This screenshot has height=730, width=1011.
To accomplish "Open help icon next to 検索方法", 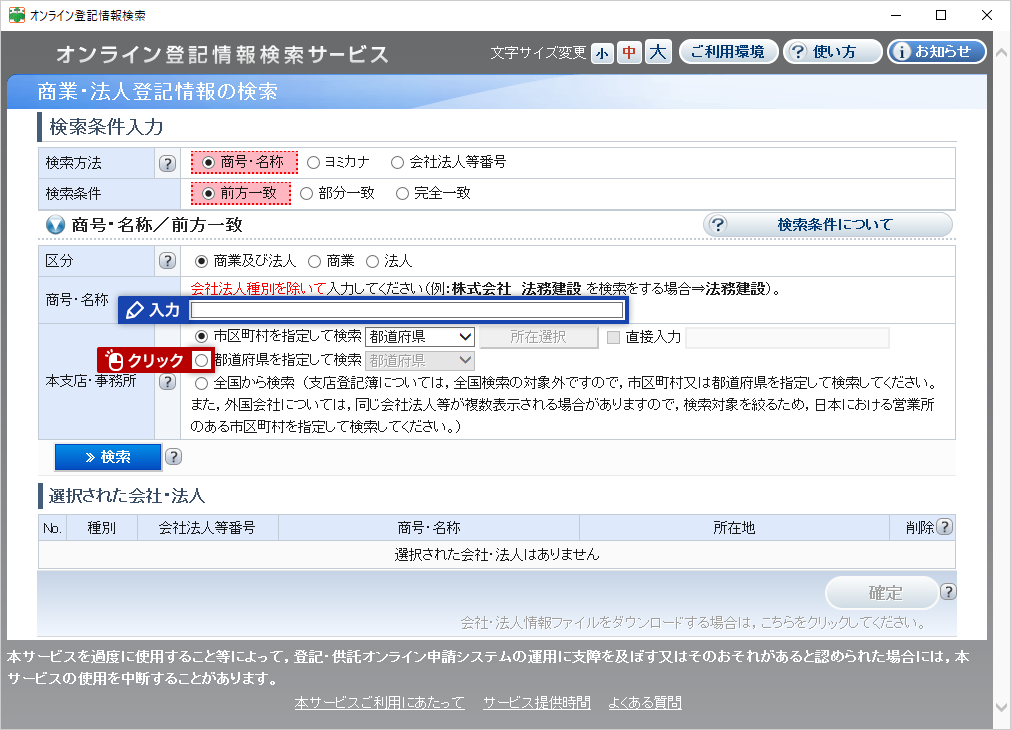I will pyautogui.click(x=167, y=163).
